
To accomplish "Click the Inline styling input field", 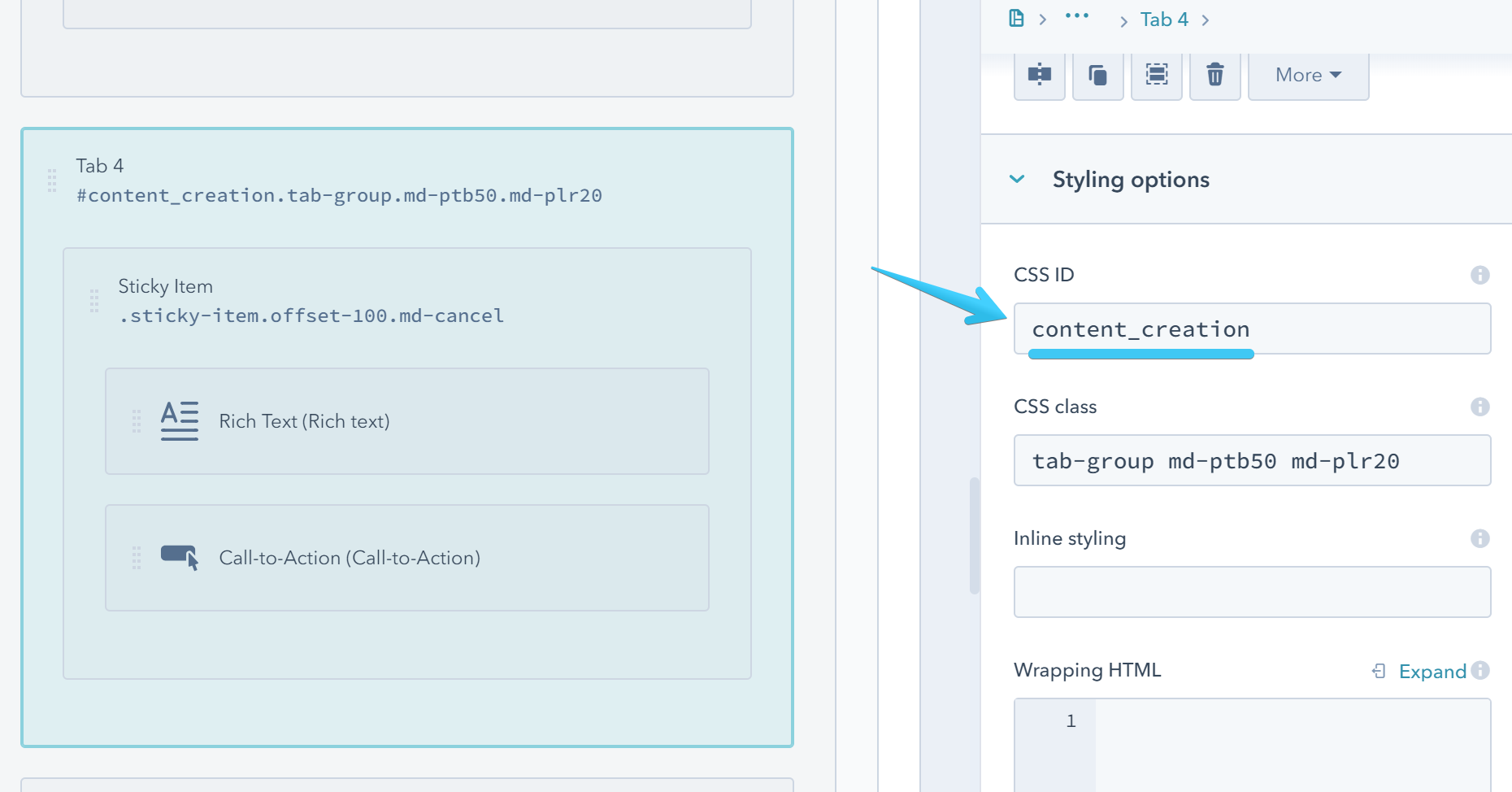I will (x=1251, y=593).
